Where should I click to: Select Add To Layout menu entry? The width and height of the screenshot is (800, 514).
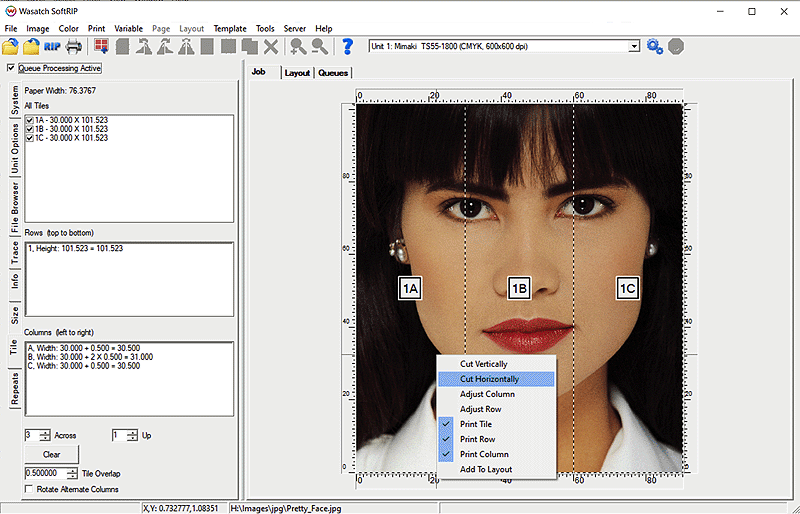click(x=486, y=469)
